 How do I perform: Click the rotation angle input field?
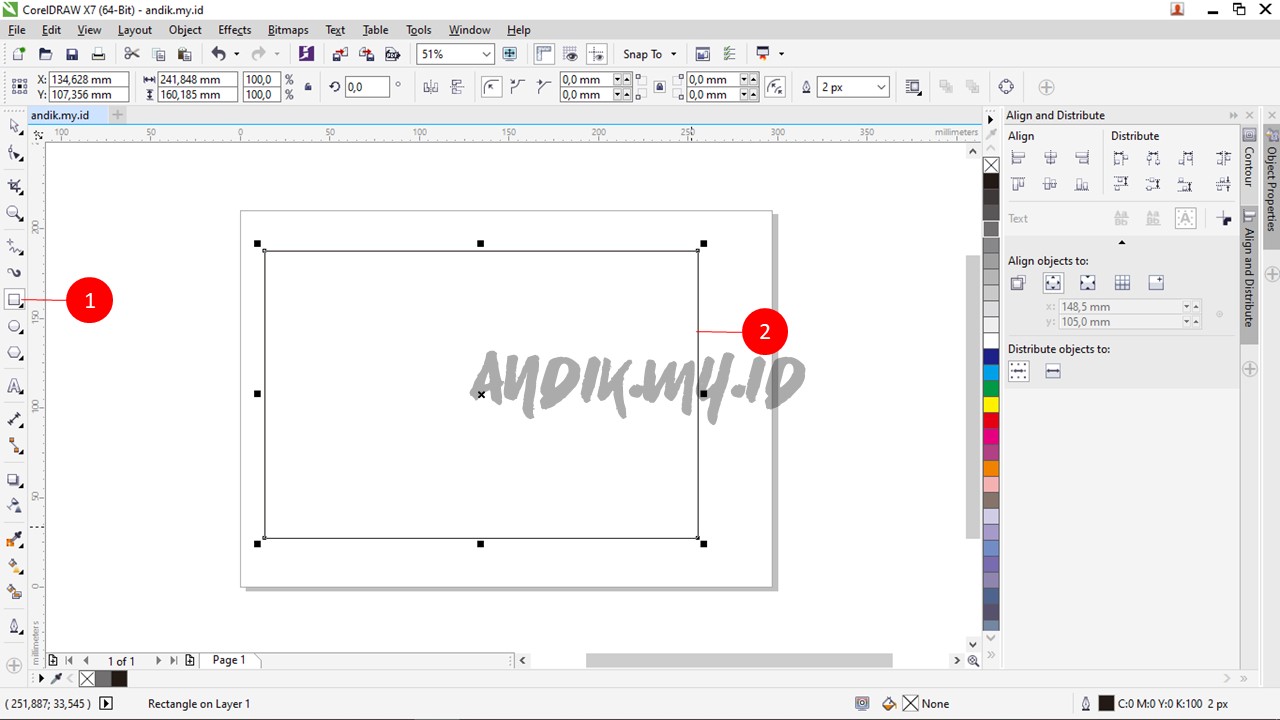[x=366, y=87]
